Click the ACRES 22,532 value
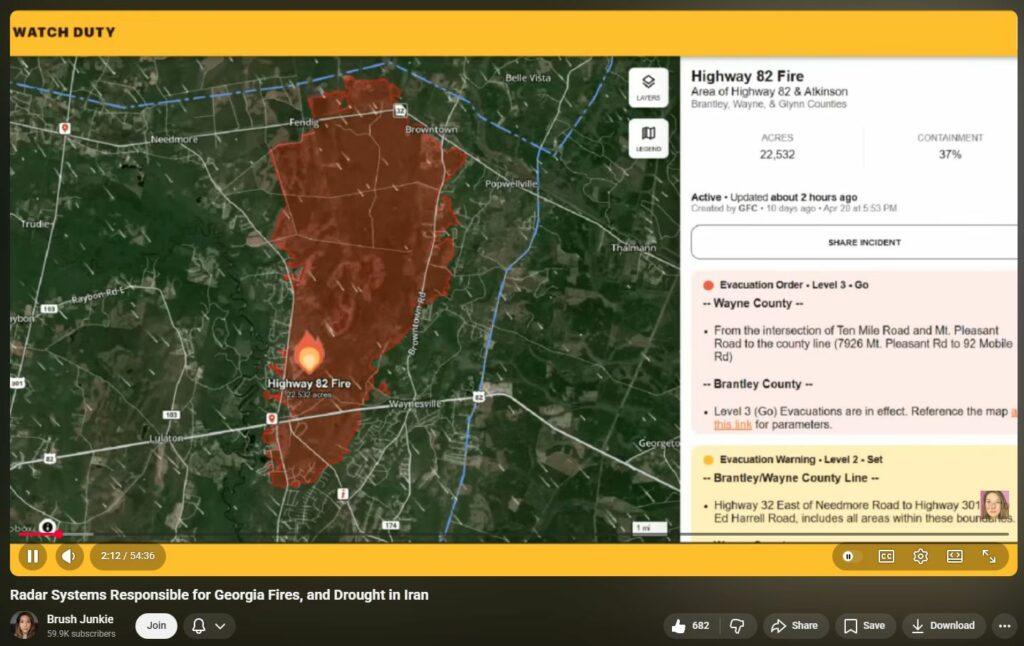1024x646 pixels. [776, 154]
